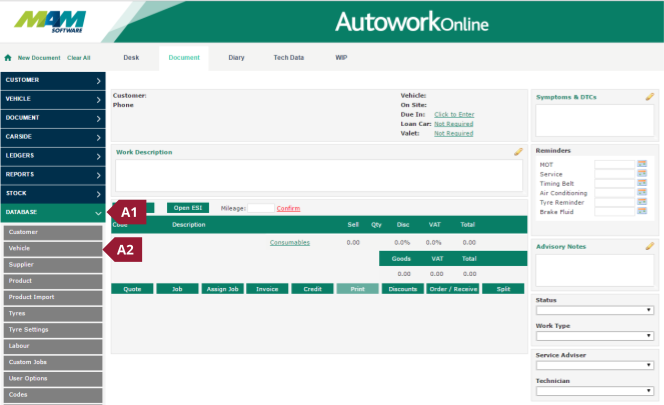Click the Mileage input field
The height and width of the screenshot is (405, 664).
point(259,208)
